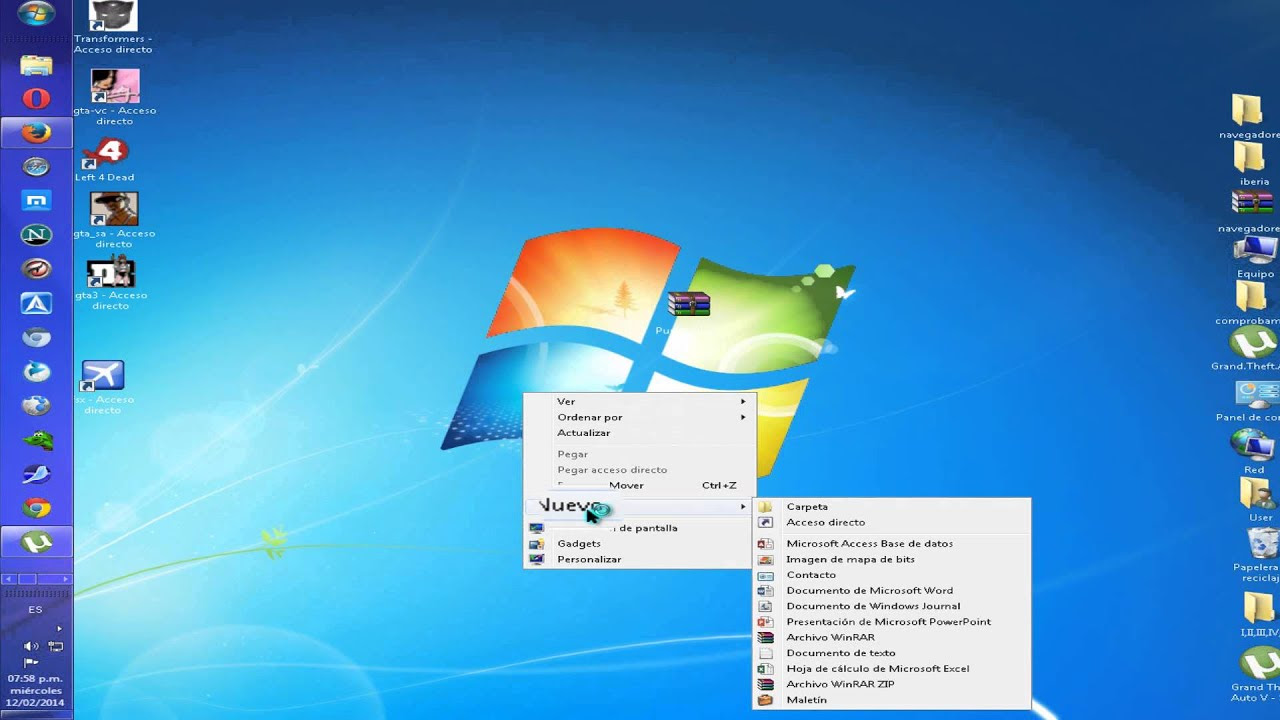Launch Firefox from the taskbar
1280x720 pixels.
pyautogui.click(x=36, y=132)
